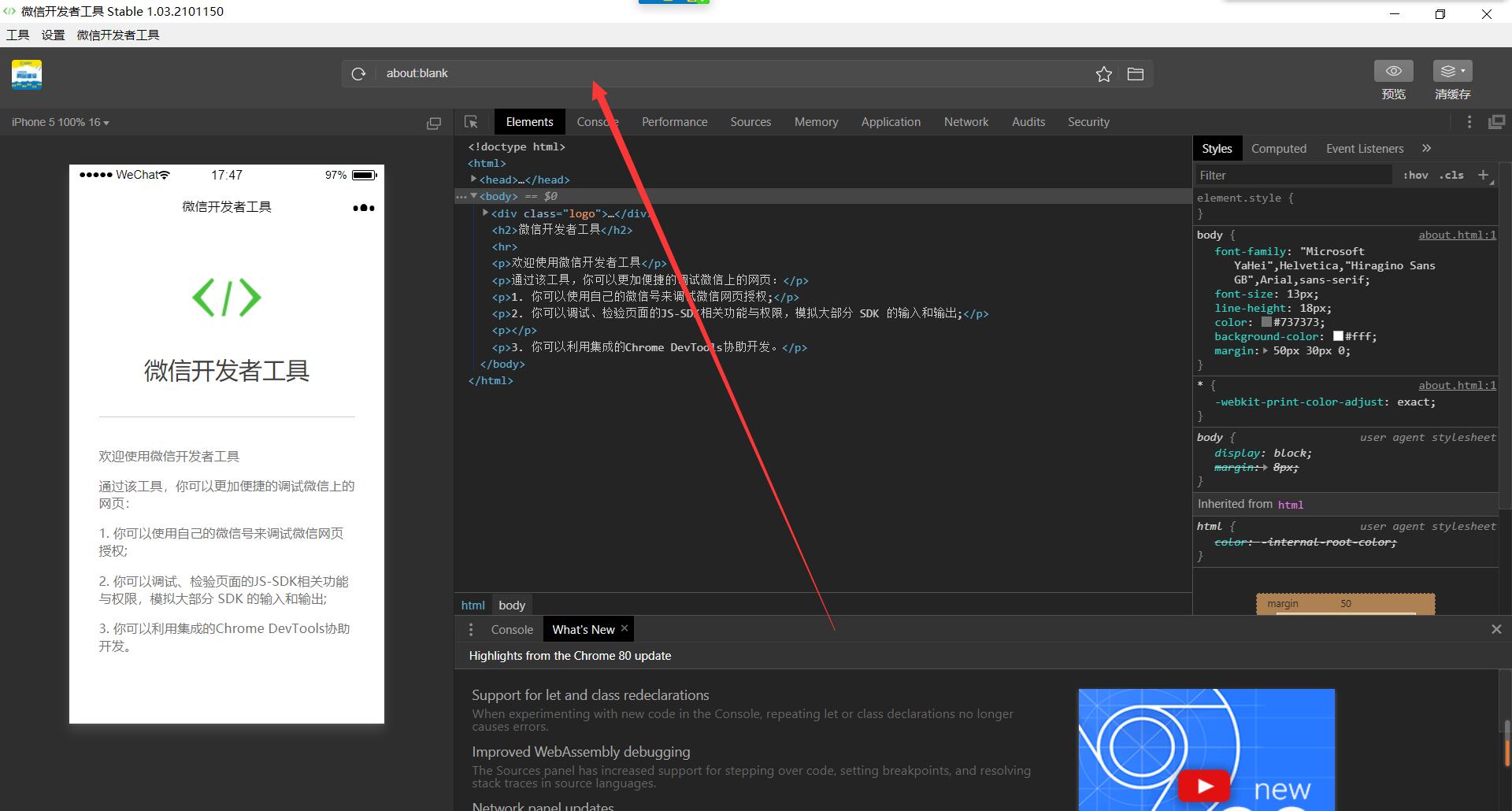Select the p 欢迎使用微信开发者工具 line

click(x=580, y=263)
